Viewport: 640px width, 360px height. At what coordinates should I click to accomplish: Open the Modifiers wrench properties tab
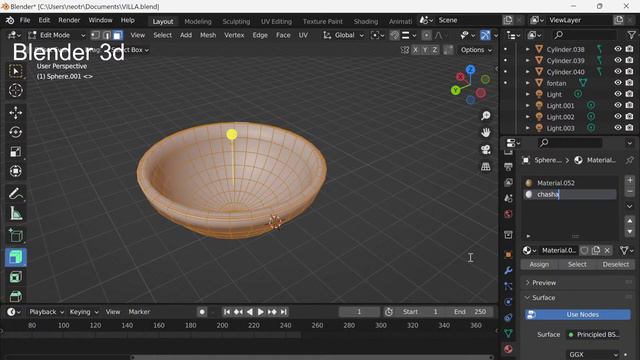508,270
